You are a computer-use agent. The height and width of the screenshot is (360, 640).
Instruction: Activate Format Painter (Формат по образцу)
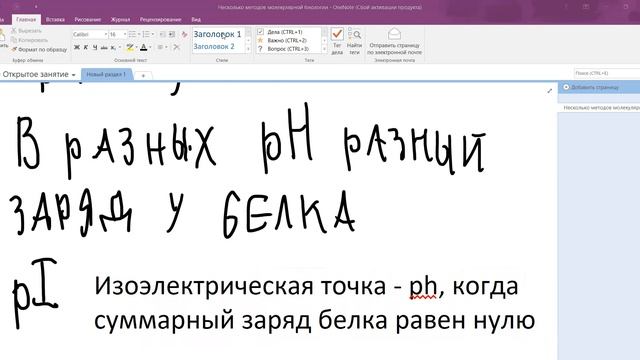(39, 49)
